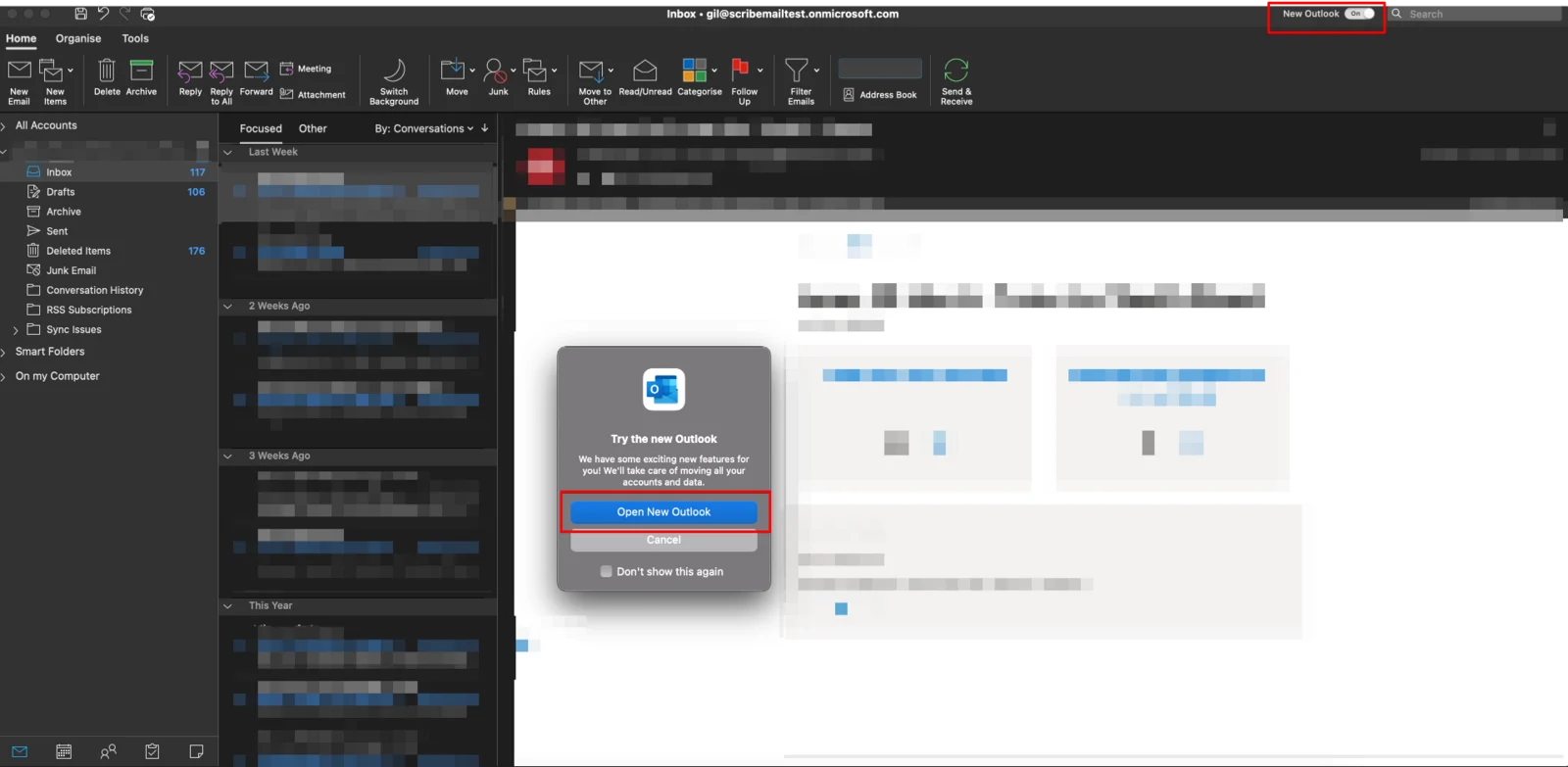Viewport: 1568px width, 767px height.
Task: Click Move to Other icon
Action: coord(591,71)
